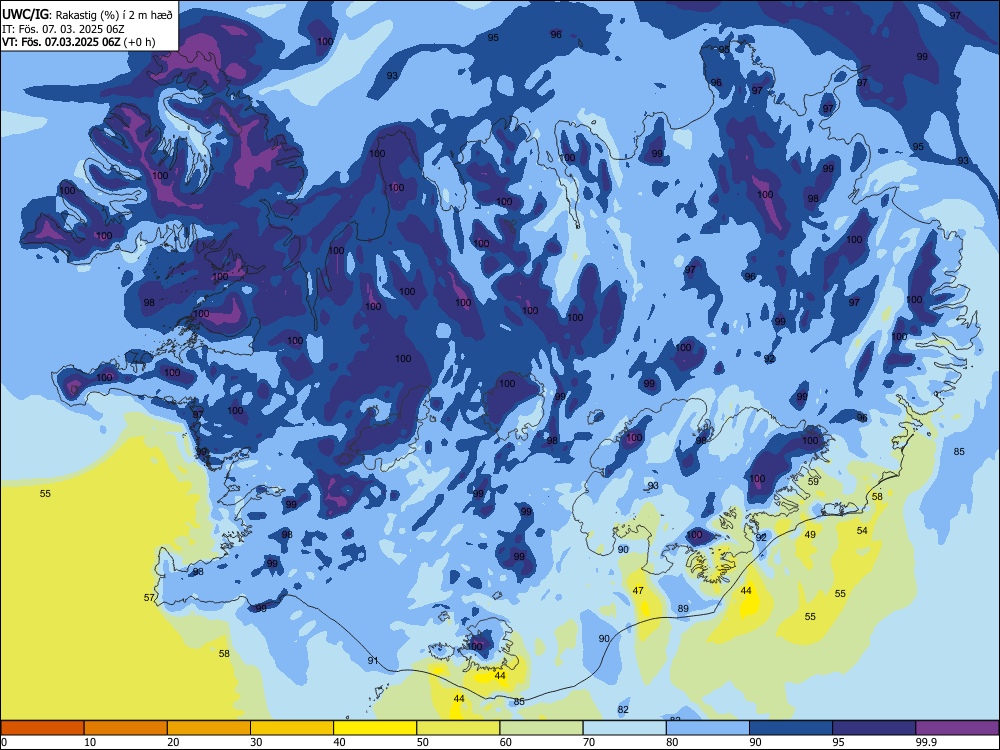Click the light blue 80–90 legend swatch
The height and width of the screenshot is (750, 1000).
pyautogui.click(x=708, y=728)
